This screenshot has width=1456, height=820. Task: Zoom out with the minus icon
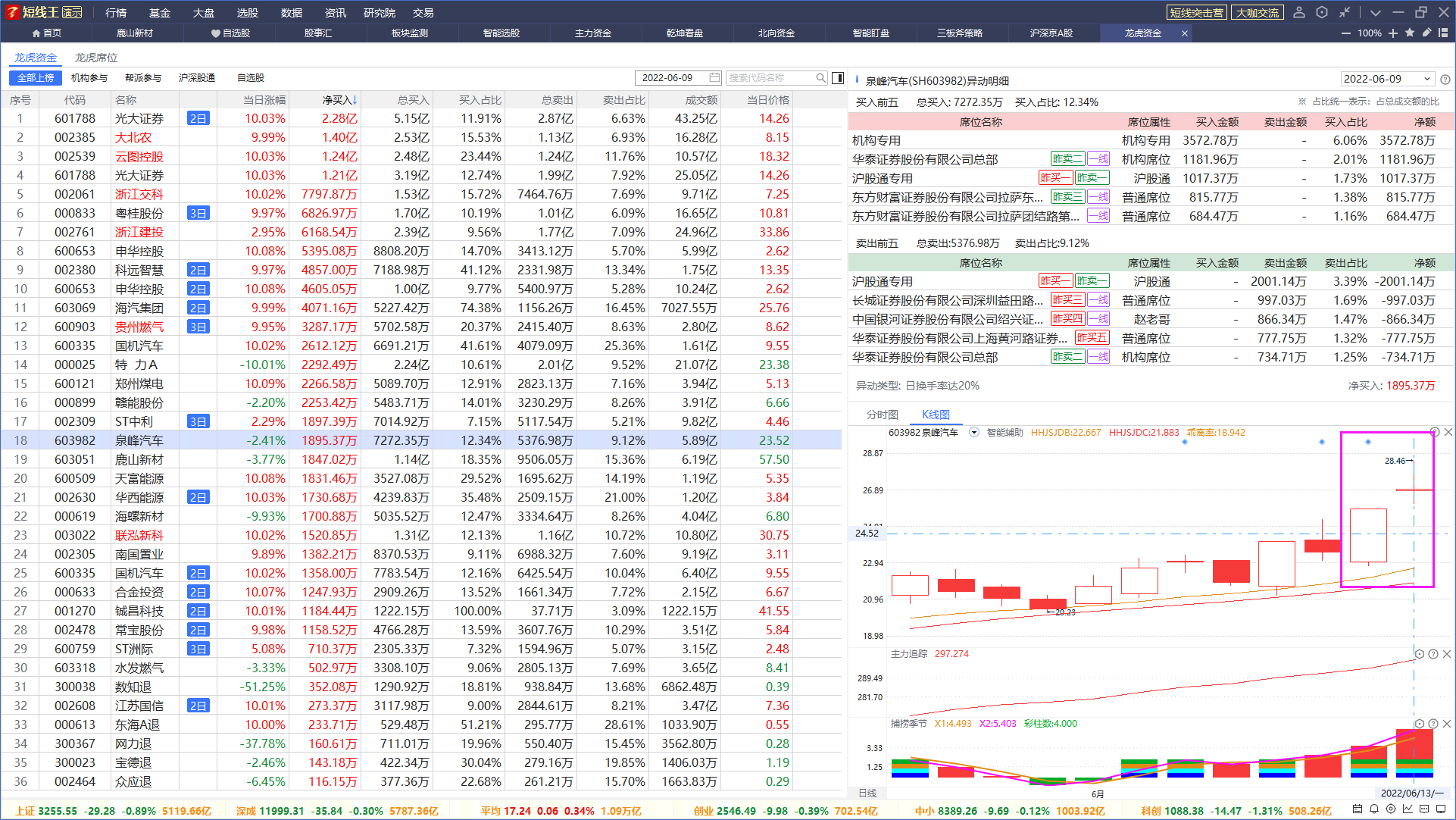(1346, 33)
